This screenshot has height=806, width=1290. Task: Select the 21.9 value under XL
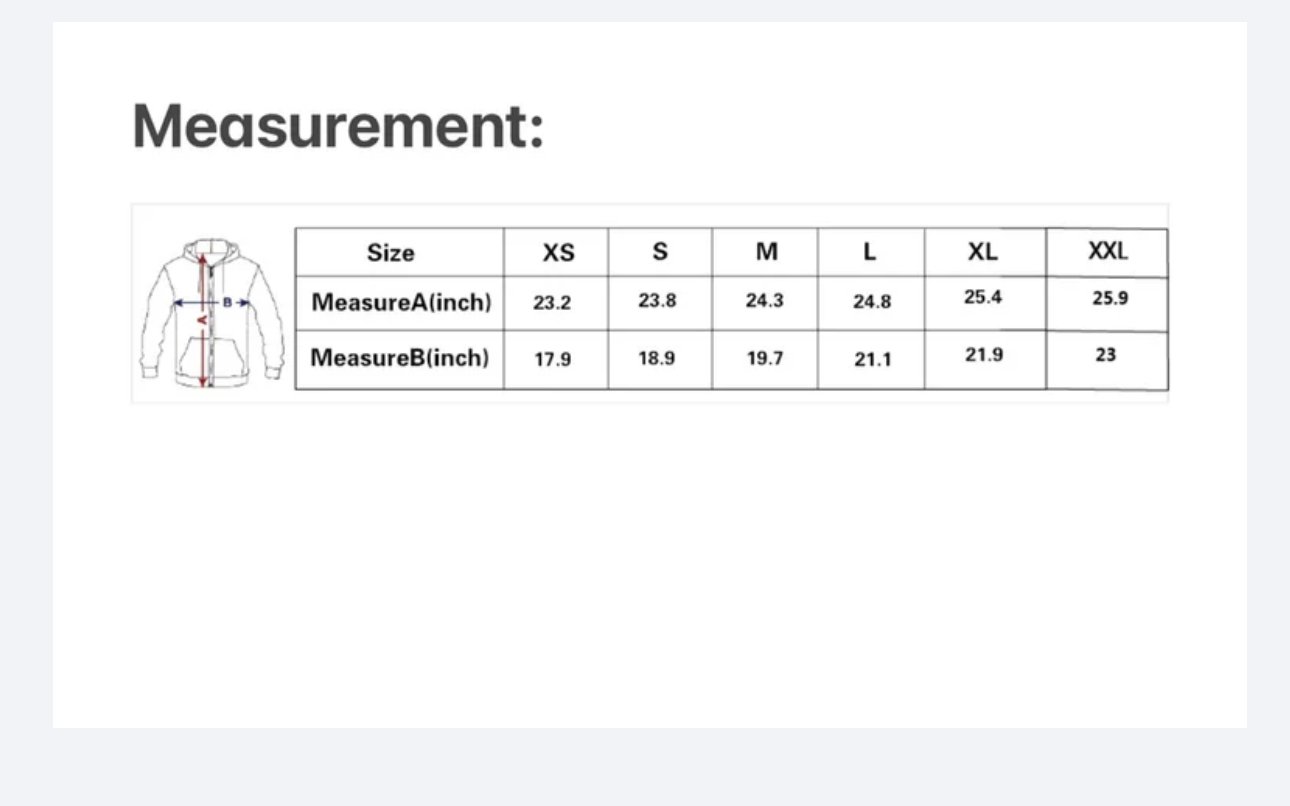click(984, 355)
